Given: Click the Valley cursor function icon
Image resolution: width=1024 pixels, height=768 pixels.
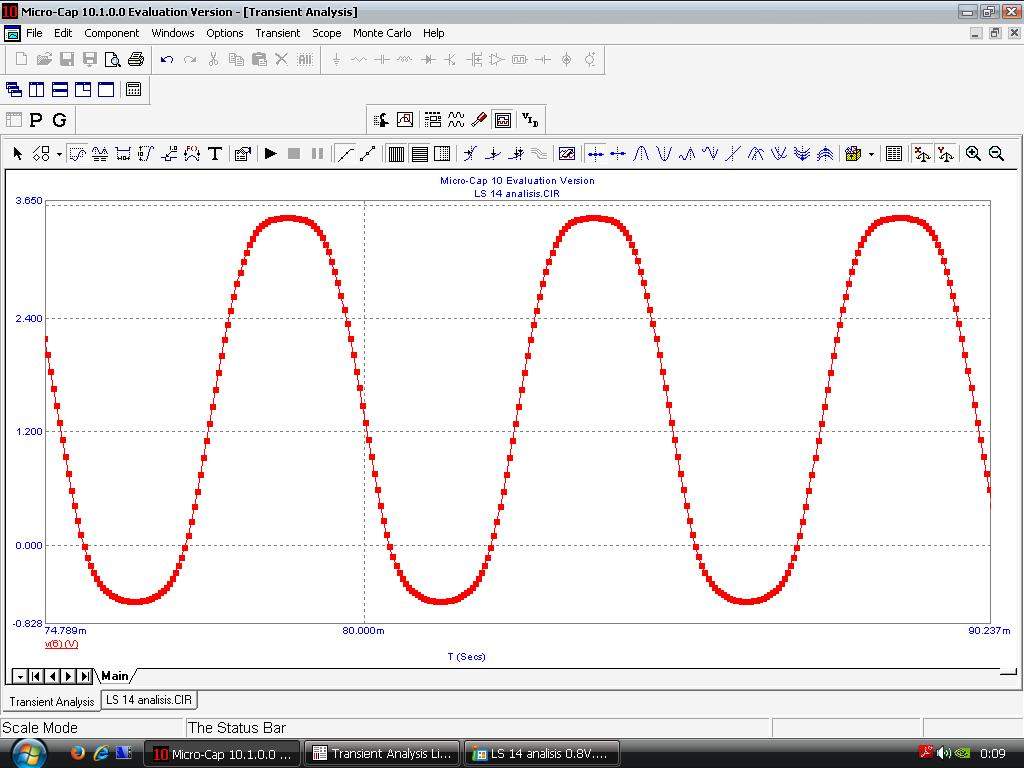Looking at the screenshot, I should (x=664, y=153).
